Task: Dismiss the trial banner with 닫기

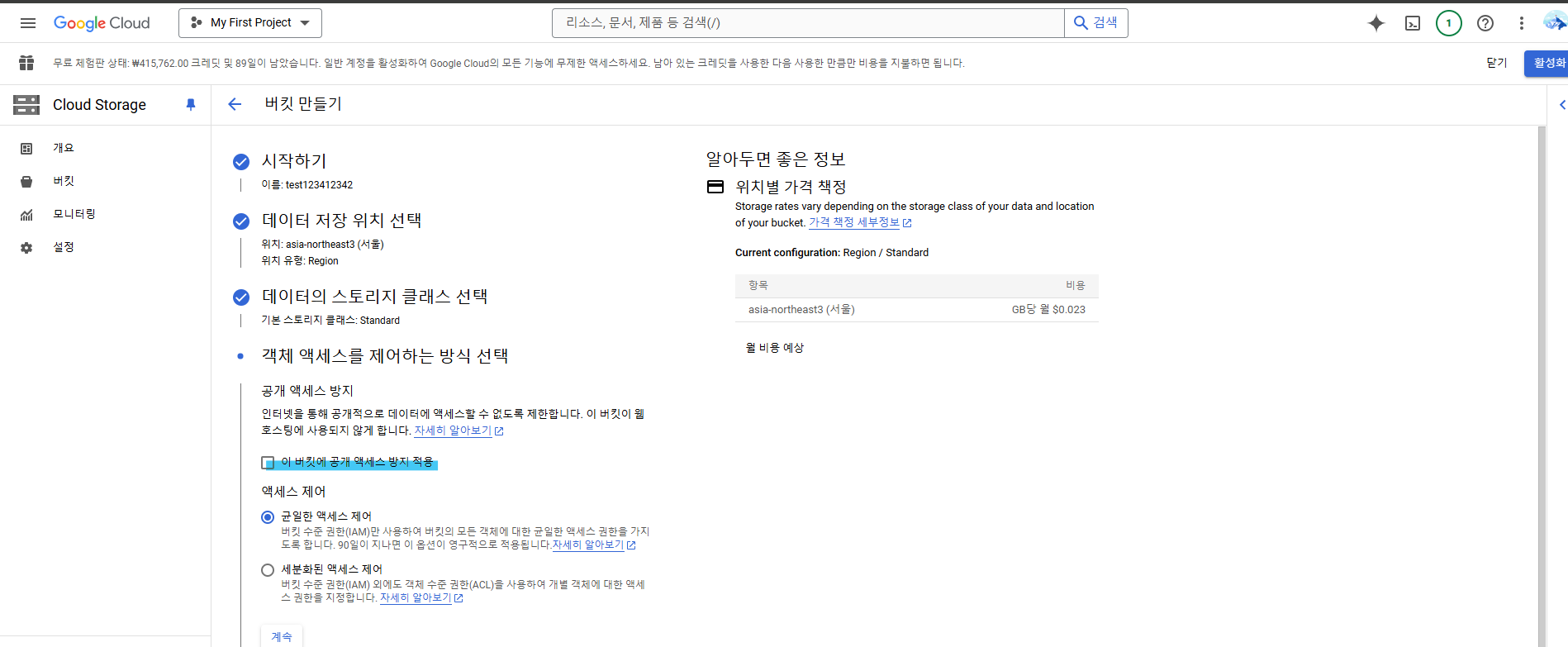Action: click(x=1497, y=63)
